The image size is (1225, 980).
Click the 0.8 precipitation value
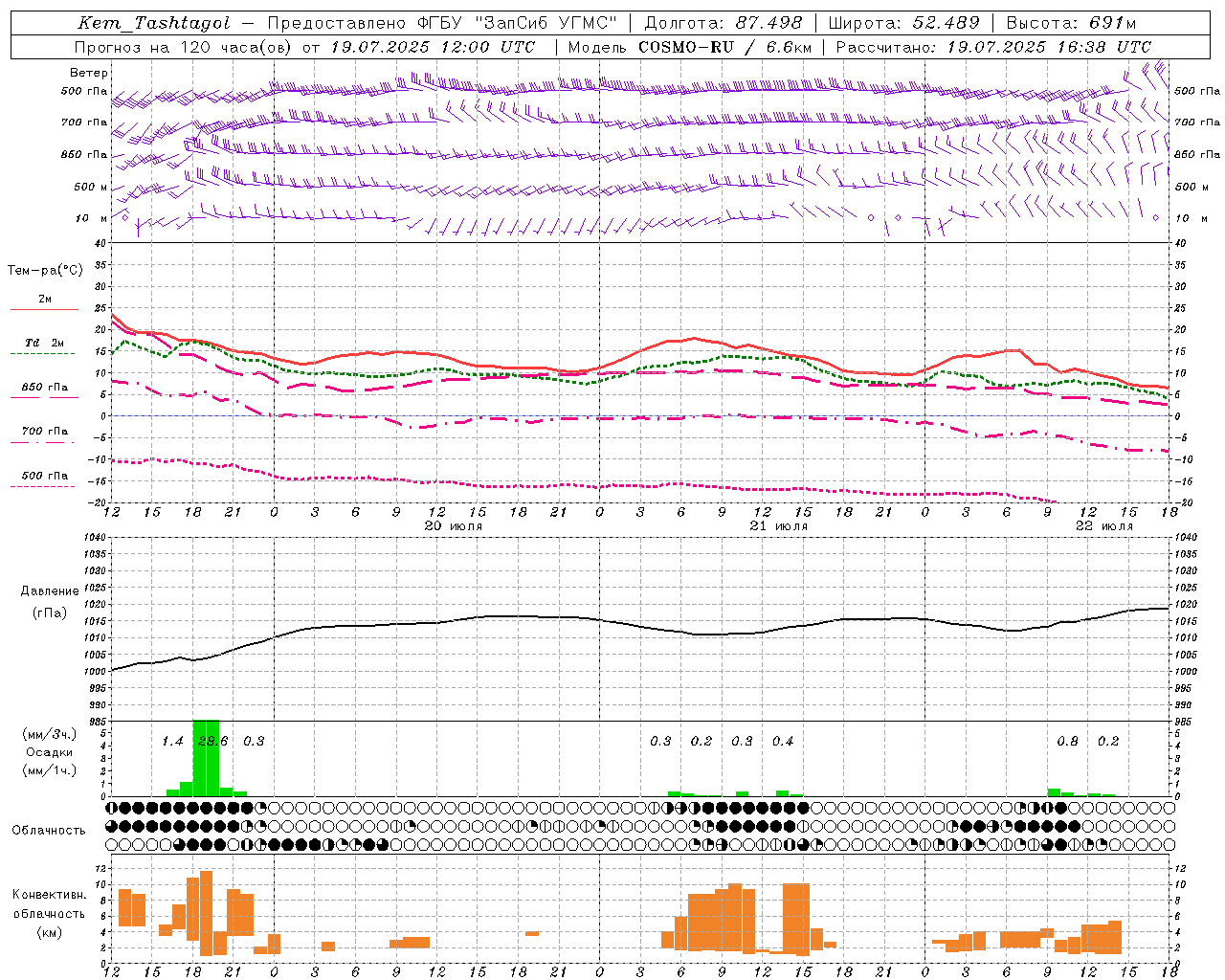[x=1067, y=741]
